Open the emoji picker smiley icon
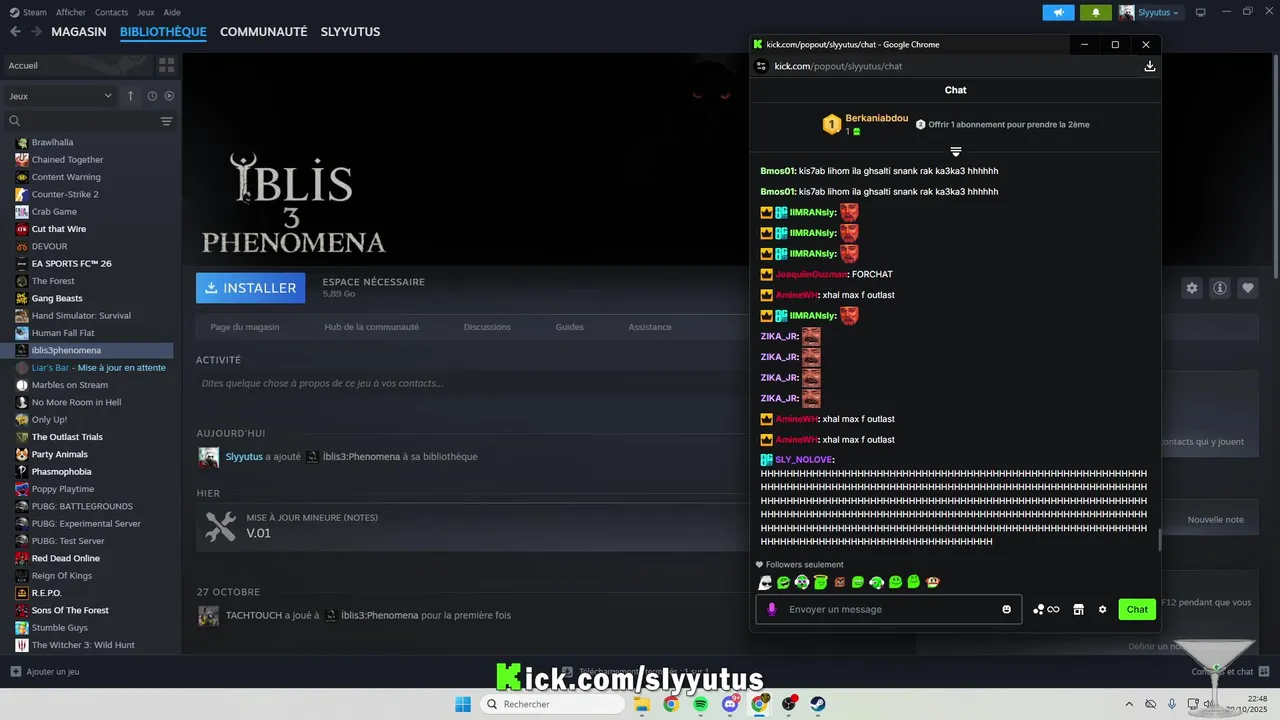Image resolution: width=1280 pixels, height=720 pixels. point(1006,609)
